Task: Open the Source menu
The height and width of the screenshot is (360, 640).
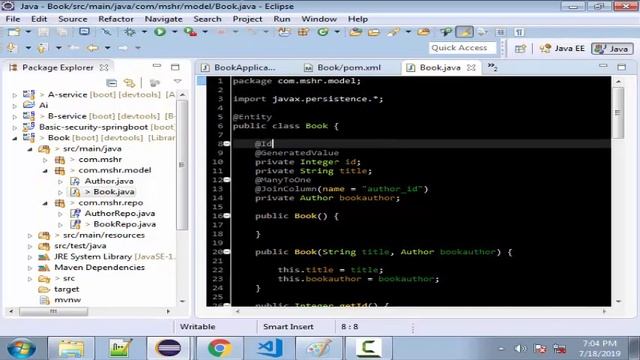Action: 72,19
